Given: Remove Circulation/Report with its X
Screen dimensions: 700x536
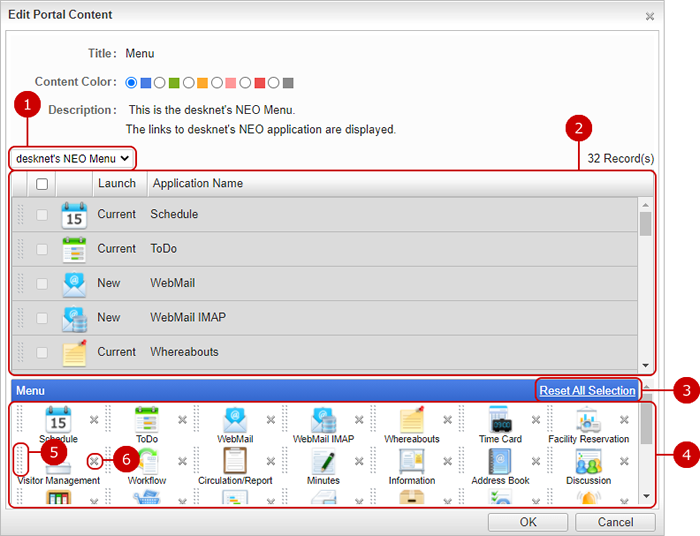Looking at the screenshot, I should tap(271, 461).
